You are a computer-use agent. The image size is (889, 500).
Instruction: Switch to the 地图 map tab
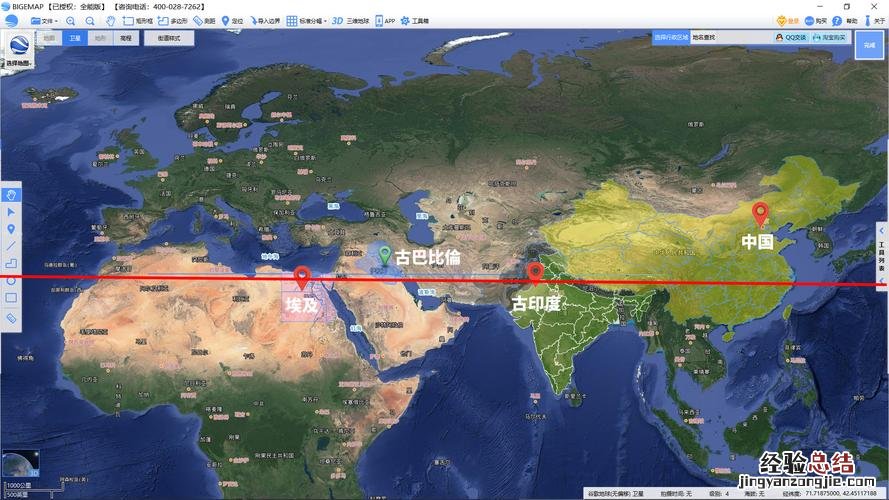(x=49, y=38)
